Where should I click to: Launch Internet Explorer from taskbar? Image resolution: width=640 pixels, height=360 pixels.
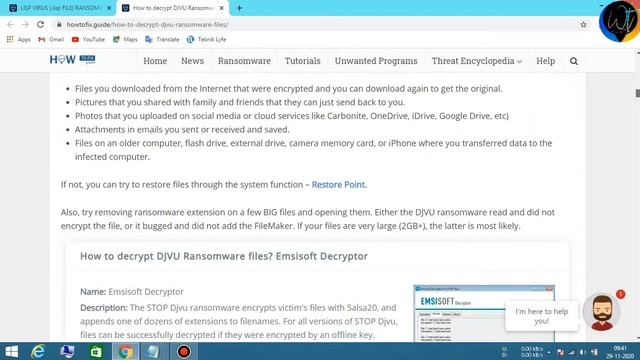click(38, 351)
